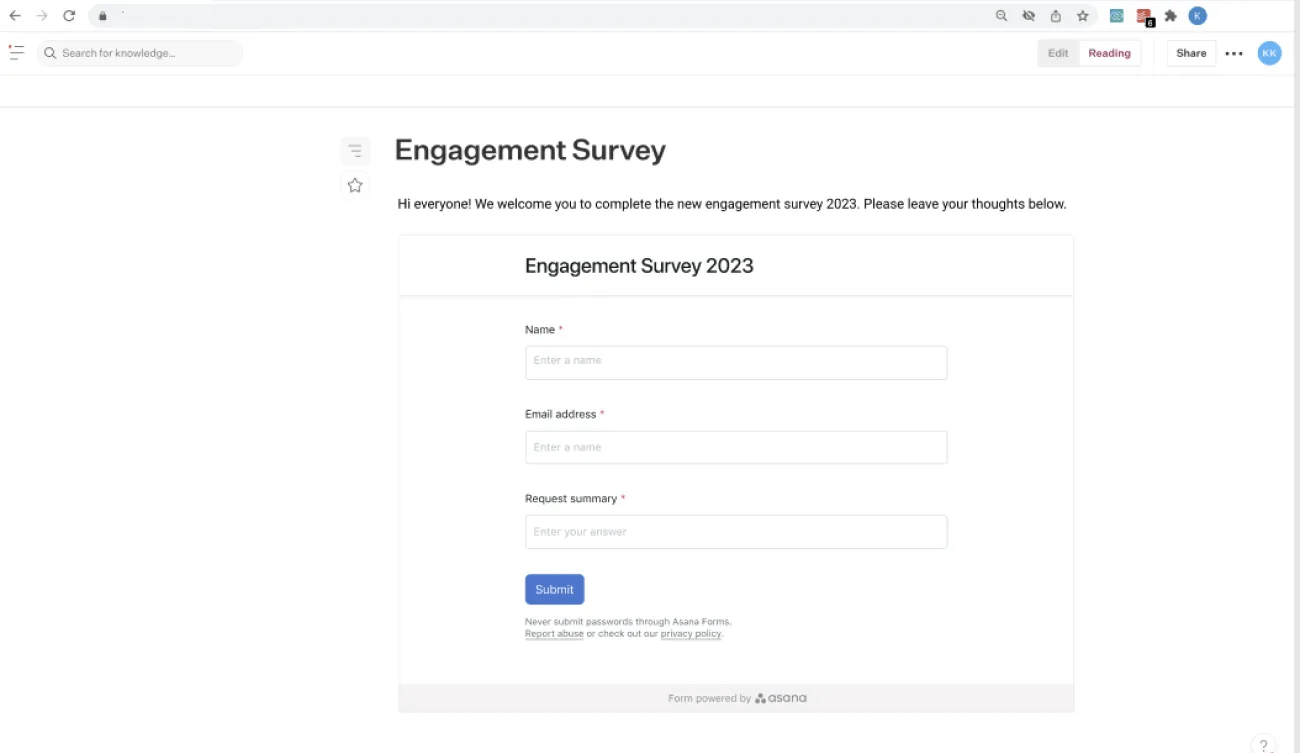1300x753 pixels.
Task: Click the browser reload page icon
Action: click(x=69, y=16)
